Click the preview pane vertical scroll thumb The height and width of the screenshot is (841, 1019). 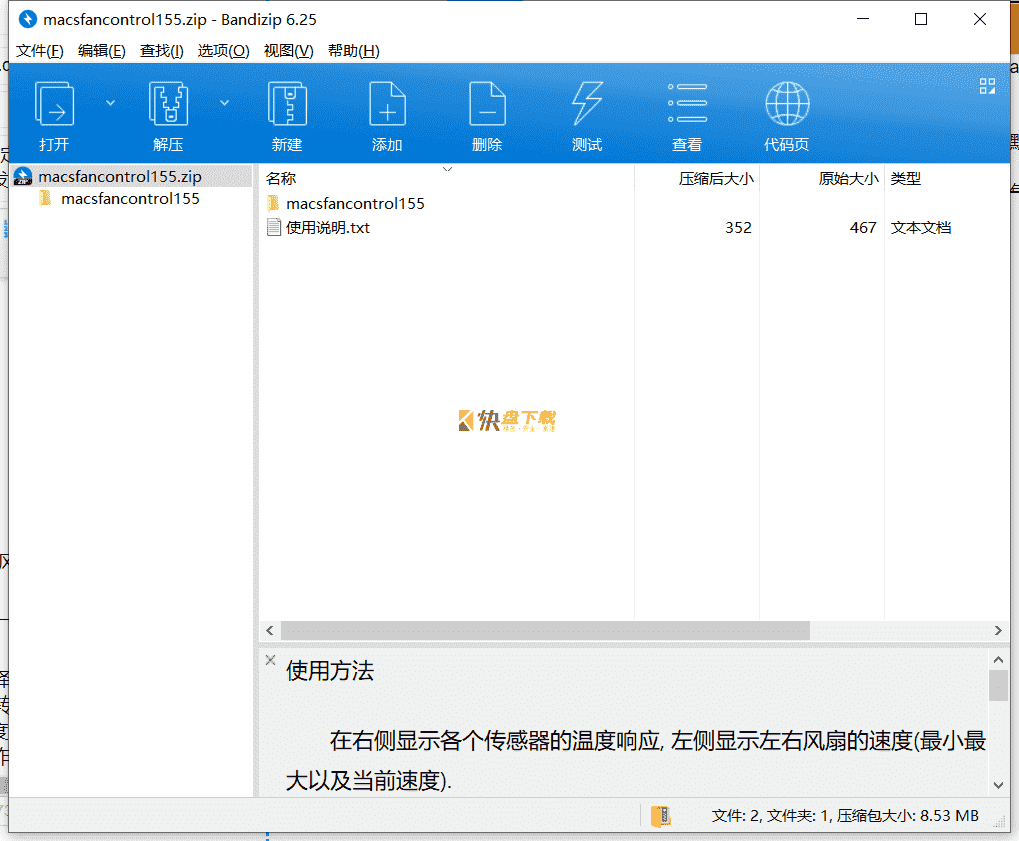[x=998, y=686]
